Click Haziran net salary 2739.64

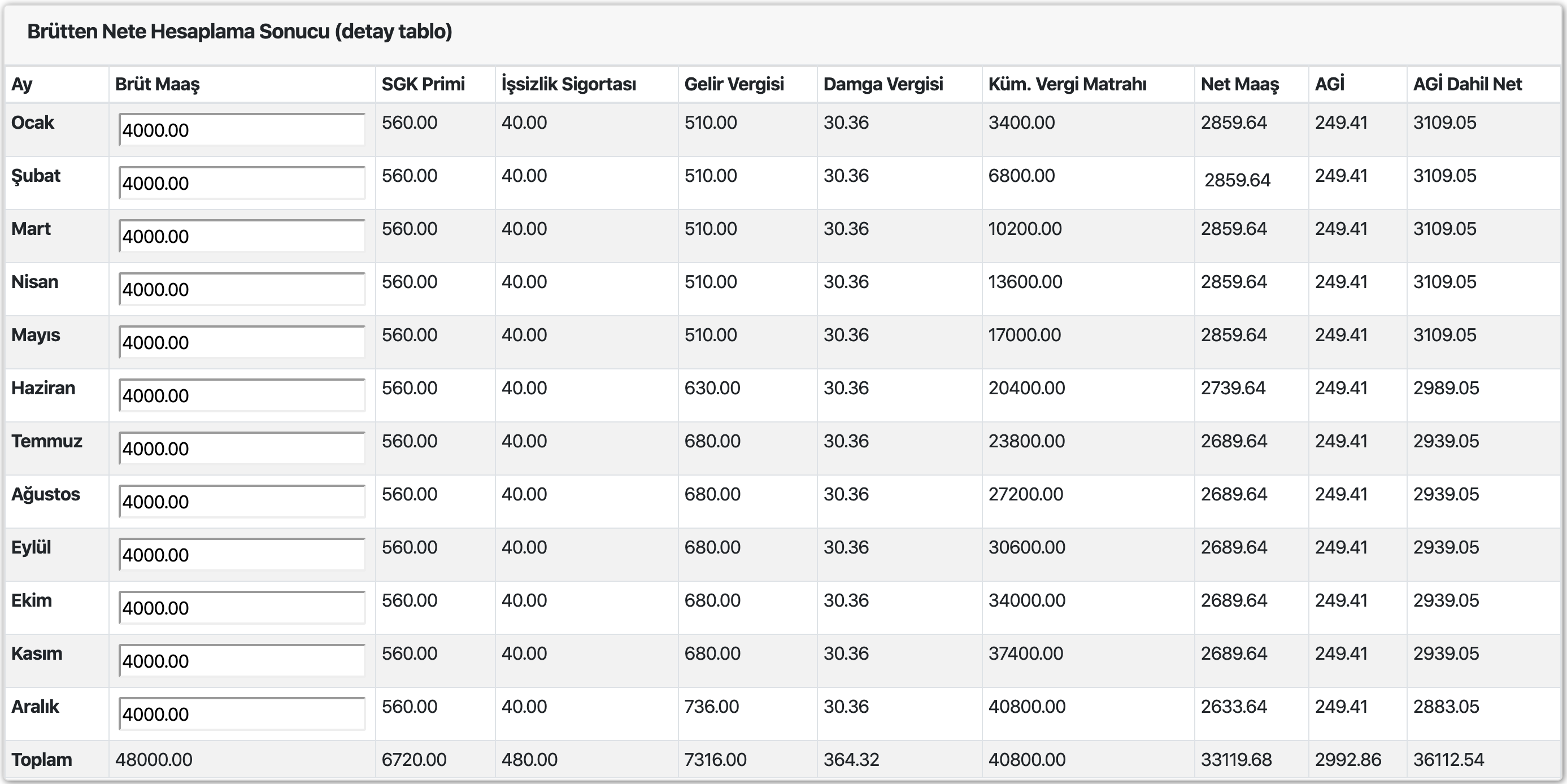(x=1233, y=388)
